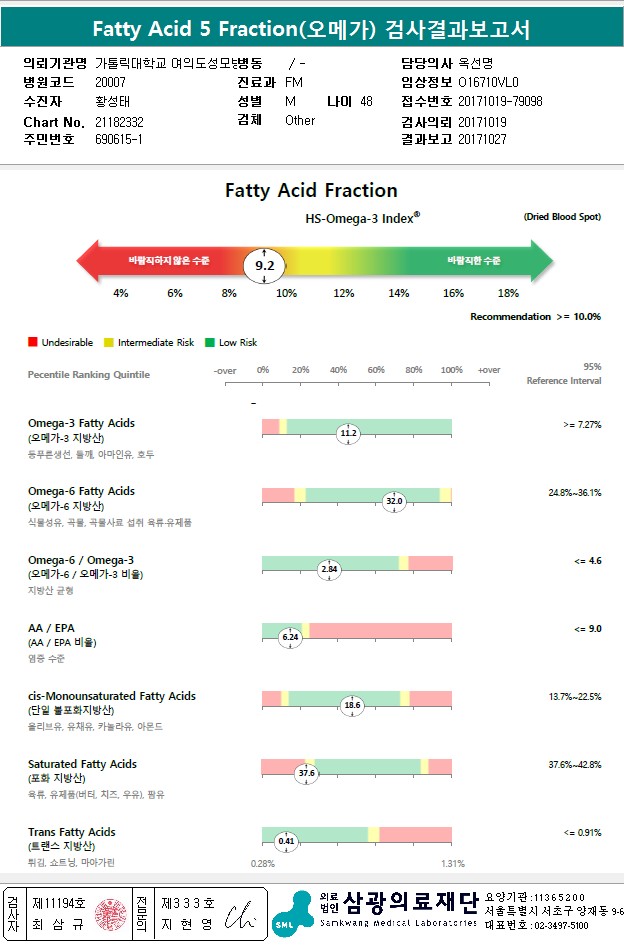Click the 9.2 HS-Omega-3 Index marker

[265, 265]
